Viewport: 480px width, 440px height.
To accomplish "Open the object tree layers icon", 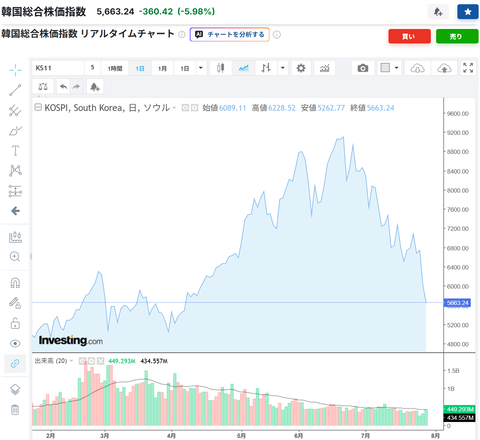I will 15,389.
